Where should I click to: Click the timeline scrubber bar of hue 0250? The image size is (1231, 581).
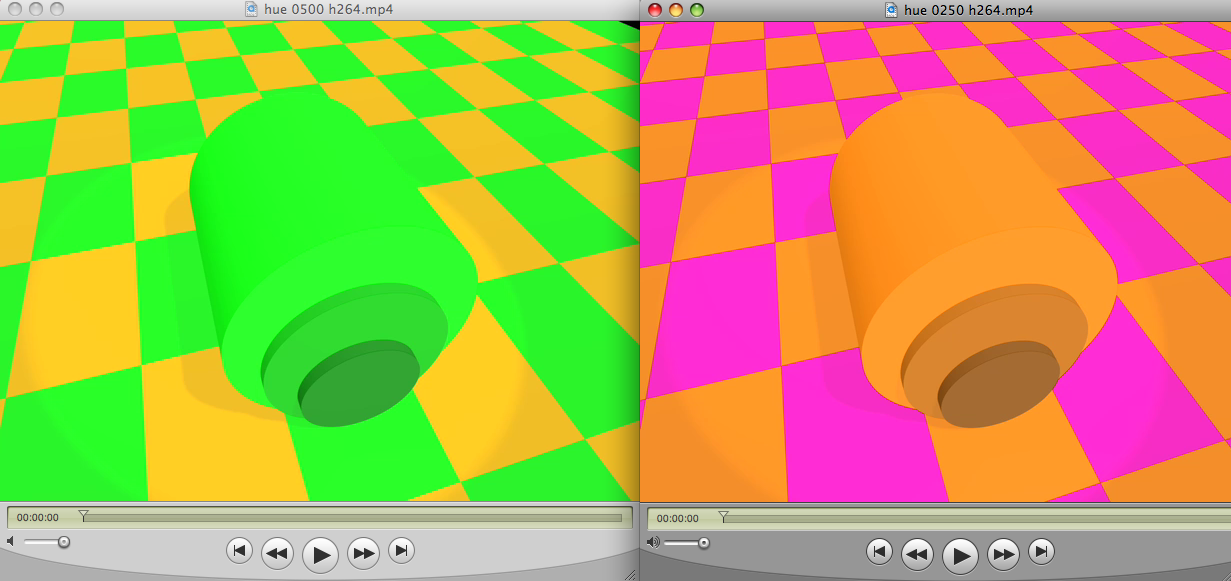[975, 518]
